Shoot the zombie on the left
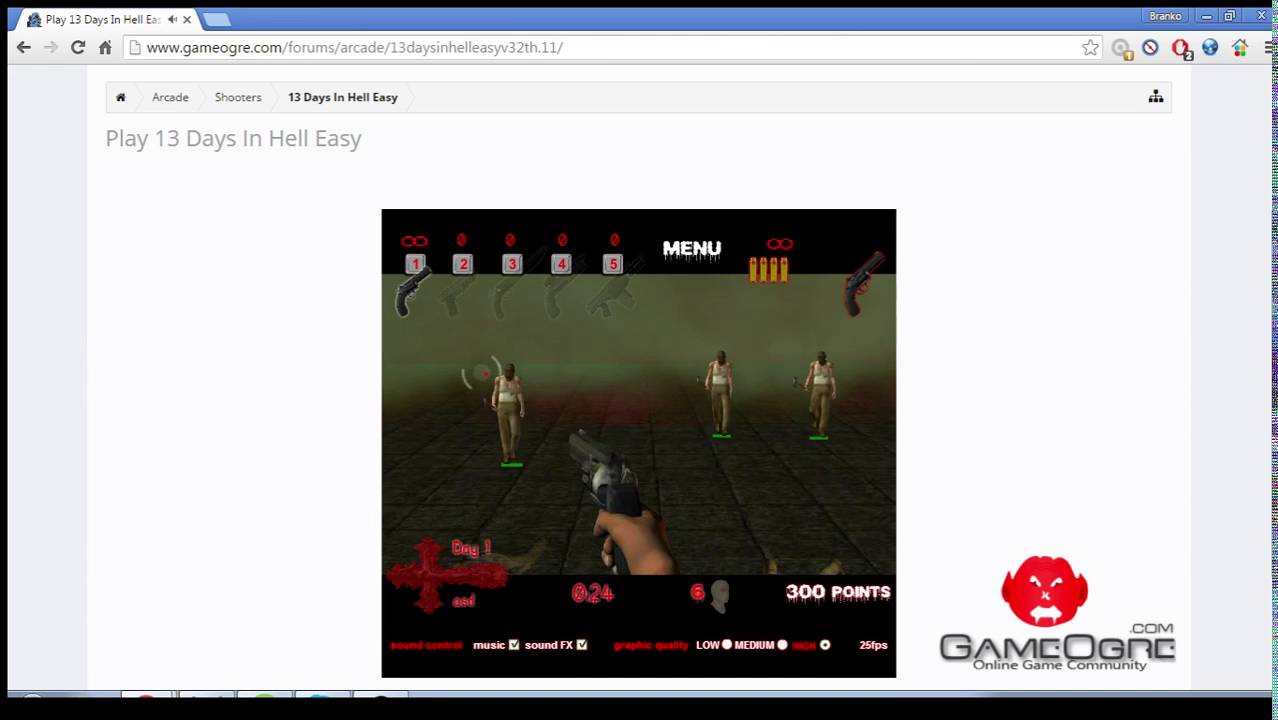 pos(509,412)
